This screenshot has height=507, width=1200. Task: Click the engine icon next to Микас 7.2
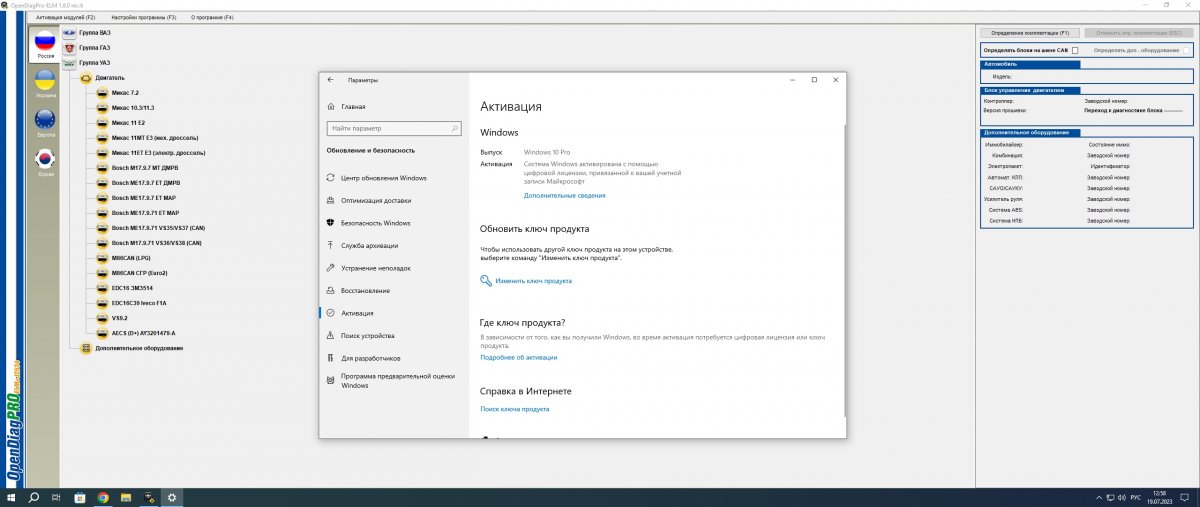pyautogui.click(x=102, y=93)
